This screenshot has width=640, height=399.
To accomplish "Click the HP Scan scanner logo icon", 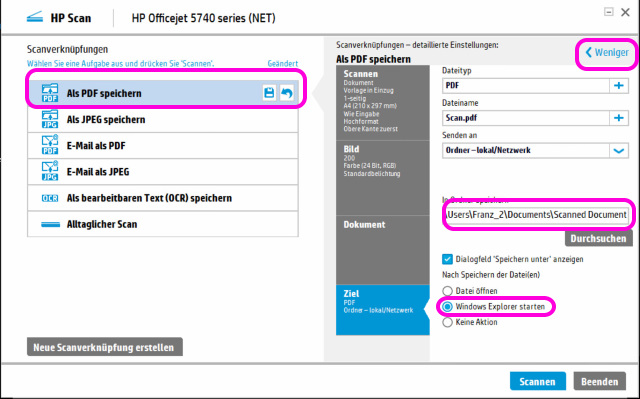I will coord(35,18).
